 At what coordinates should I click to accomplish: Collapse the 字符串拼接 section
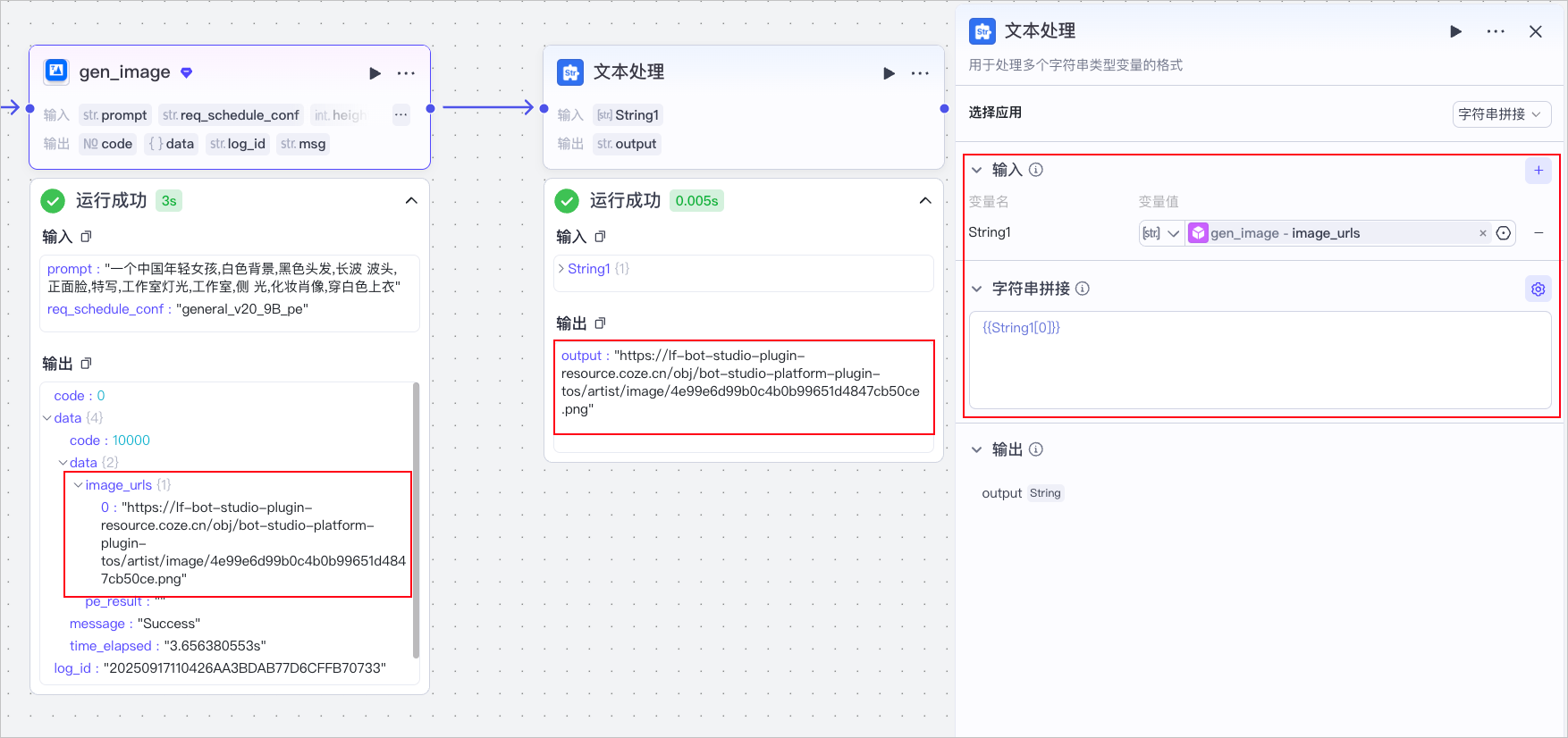coord(977,289)
